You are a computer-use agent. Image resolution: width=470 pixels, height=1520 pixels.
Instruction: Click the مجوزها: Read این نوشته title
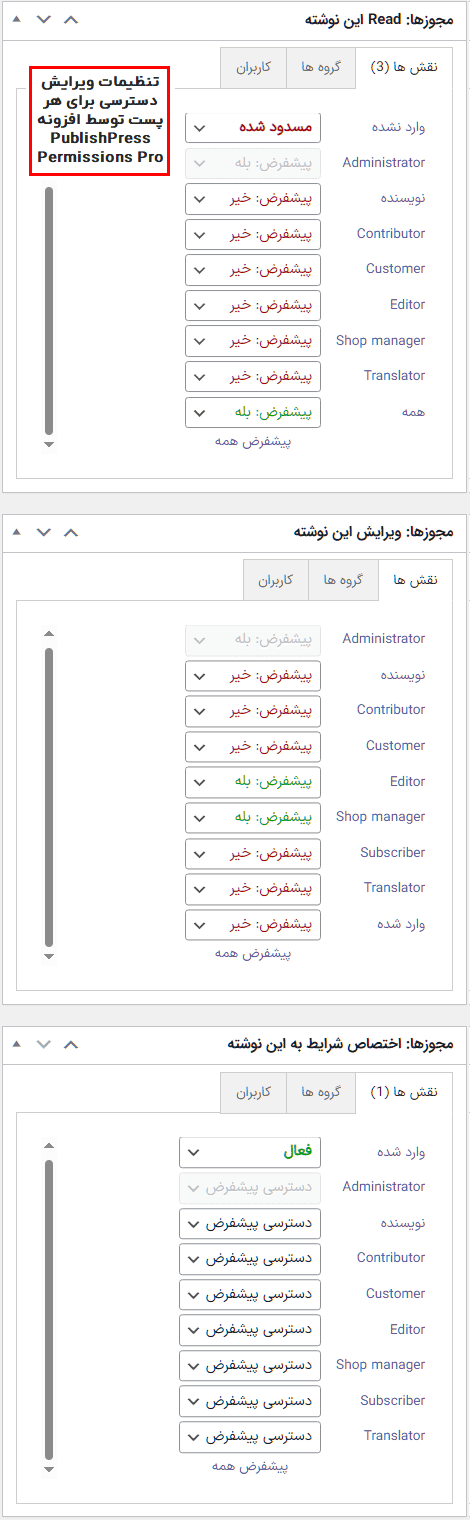pyautogui.click(x=379, y=20)
